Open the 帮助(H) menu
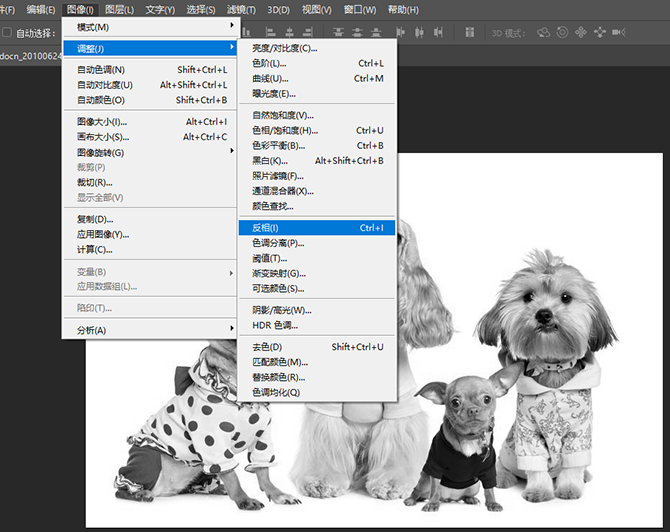The width and height of the screenshot is (670, 532). [403, 9]
